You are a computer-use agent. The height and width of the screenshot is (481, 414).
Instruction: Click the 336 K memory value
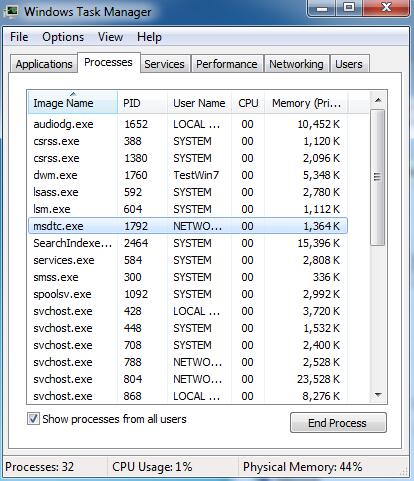point(326,277)
